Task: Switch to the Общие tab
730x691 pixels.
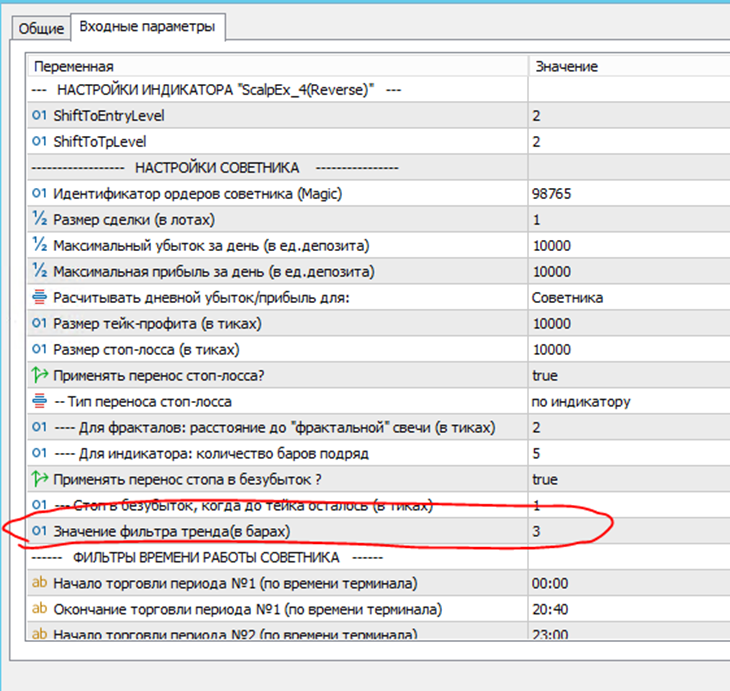Action: [41, 28]
